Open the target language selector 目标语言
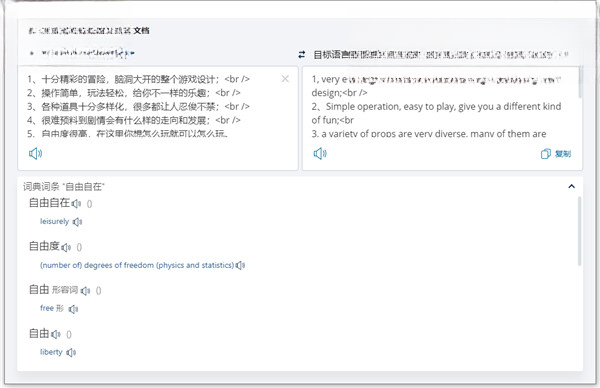Image resolution: width=600 pixels, height=388 pixels. [x=440, y=55]
